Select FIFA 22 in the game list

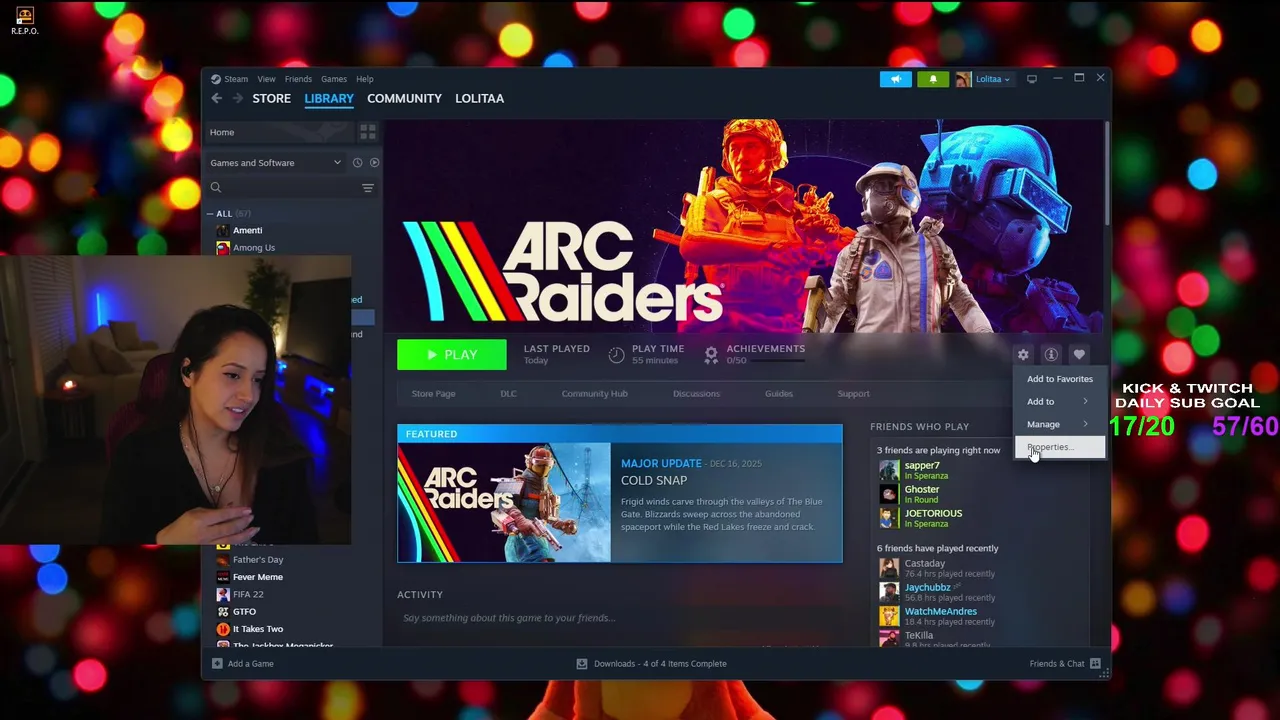(248, 595)
